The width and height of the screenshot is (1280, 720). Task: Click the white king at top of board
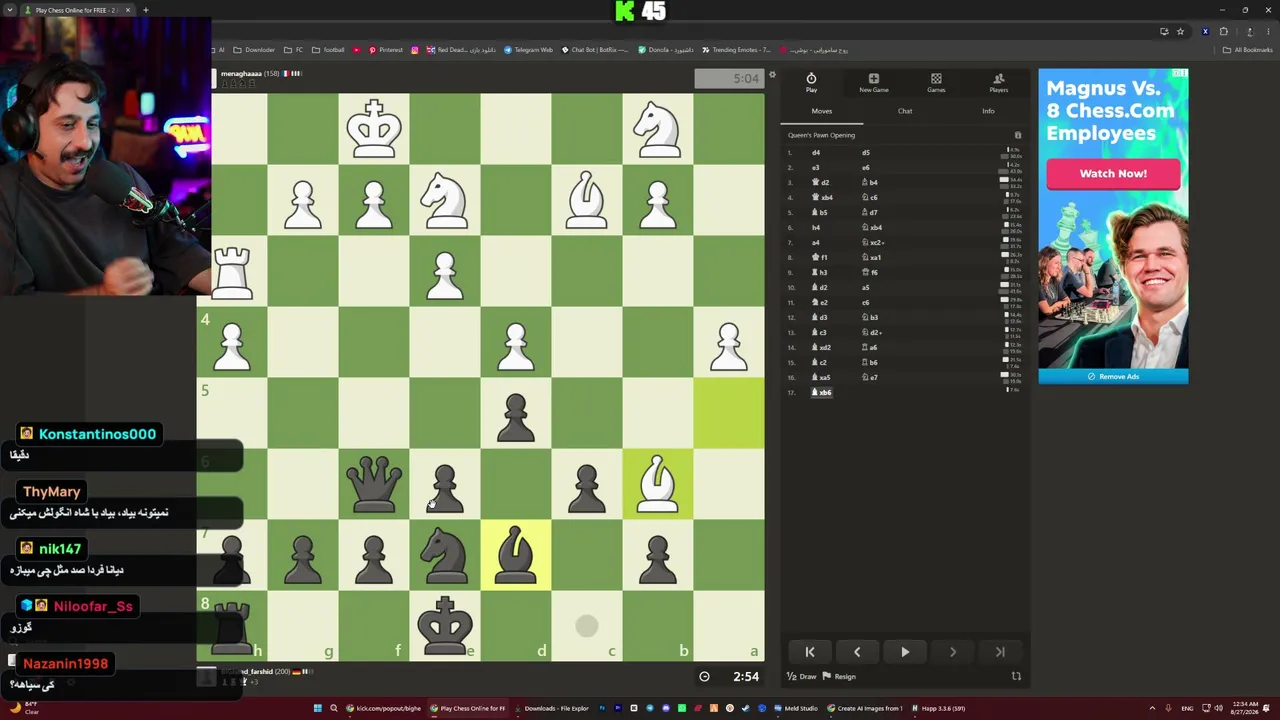pos(374,129)
